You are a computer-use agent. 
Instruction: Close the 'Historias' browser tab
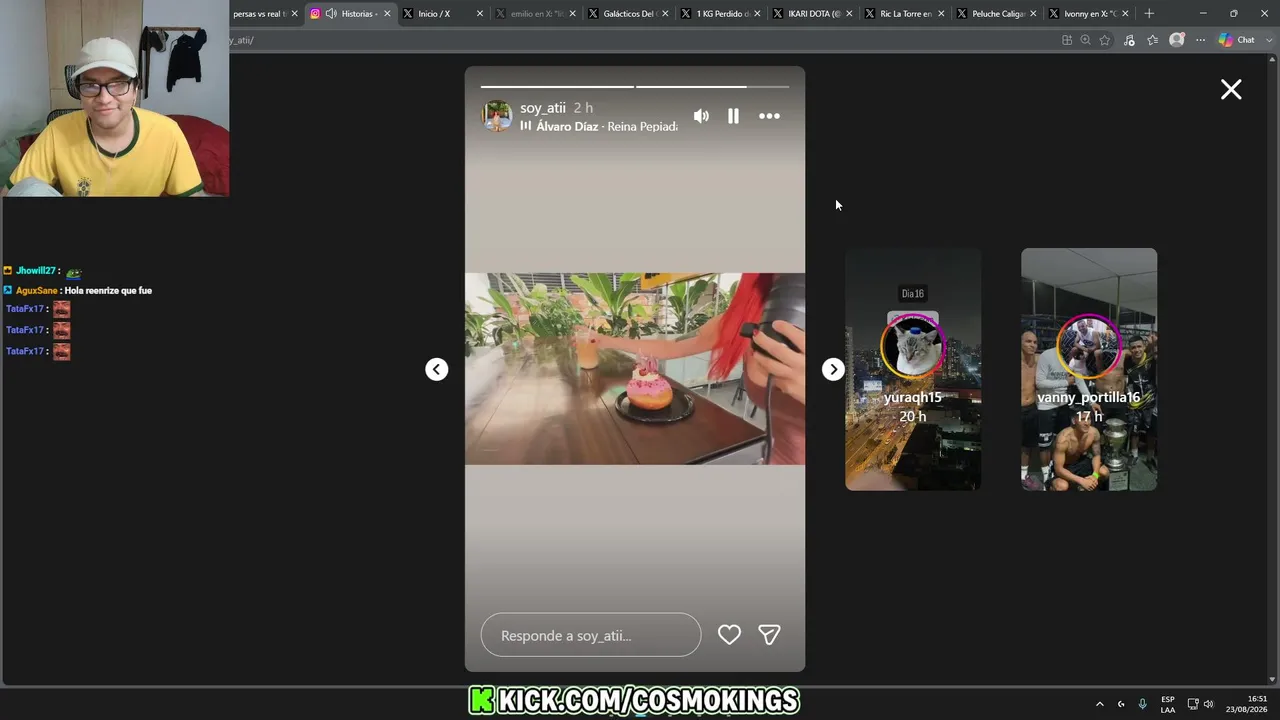387,14
